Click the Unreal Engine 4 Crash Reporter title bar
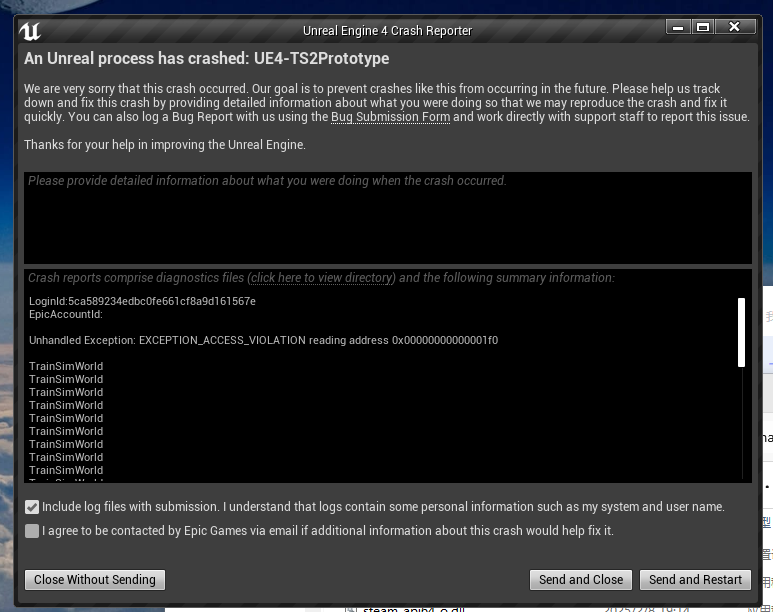 point(387,31)
